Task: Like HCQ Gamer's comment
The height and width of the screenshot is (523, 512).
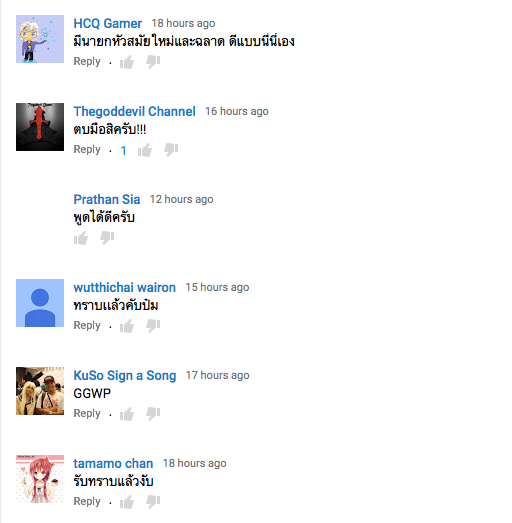Action: (127, 62)
